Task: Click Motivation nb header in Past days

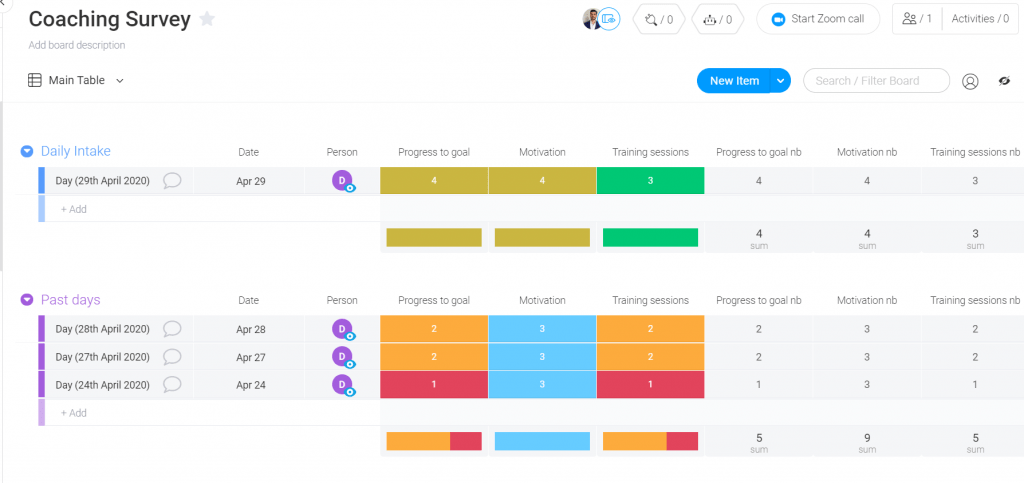Action: point(867,300)
